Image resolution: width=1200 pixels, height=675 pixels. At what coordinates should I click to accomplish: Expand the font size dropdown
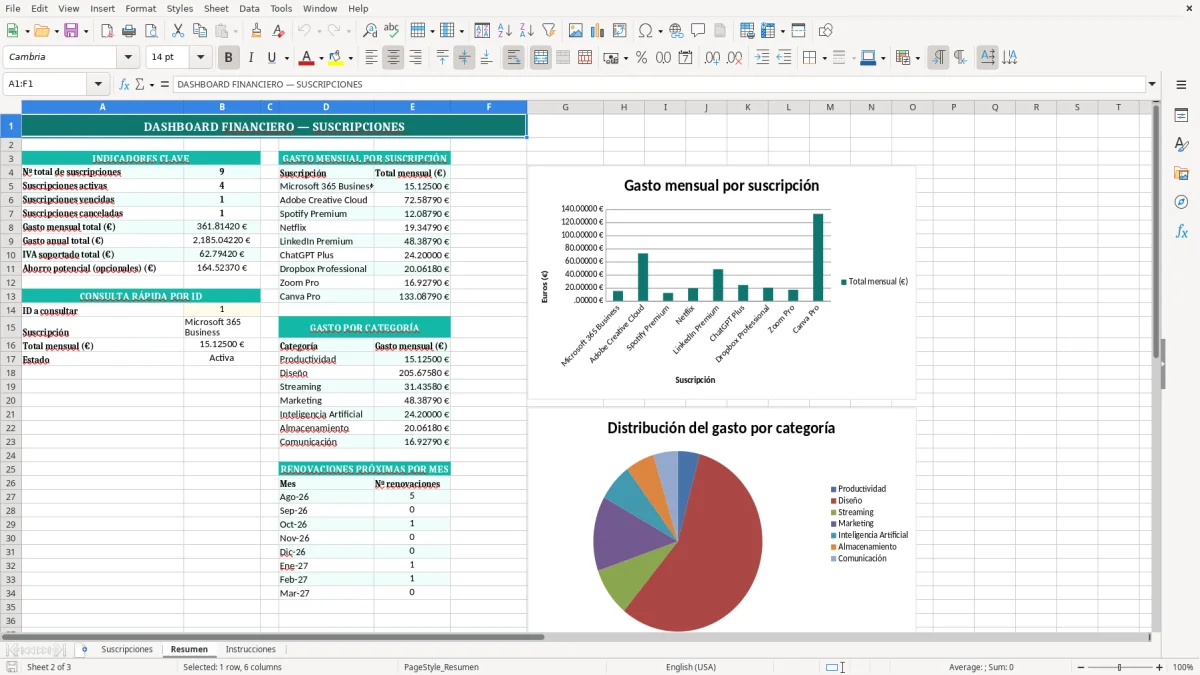click(201, 58)
